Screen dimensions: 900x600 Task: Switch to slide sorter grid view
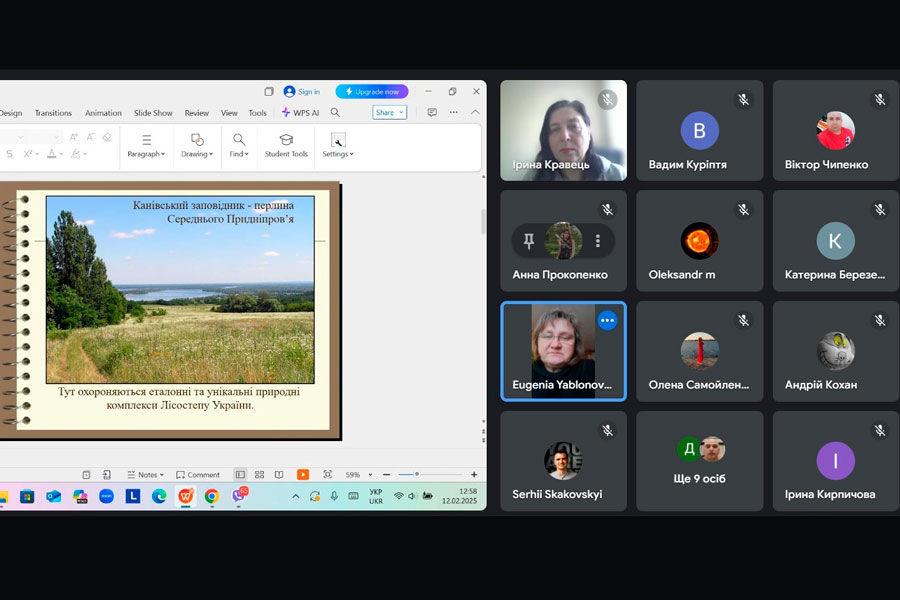click(259, 474)
